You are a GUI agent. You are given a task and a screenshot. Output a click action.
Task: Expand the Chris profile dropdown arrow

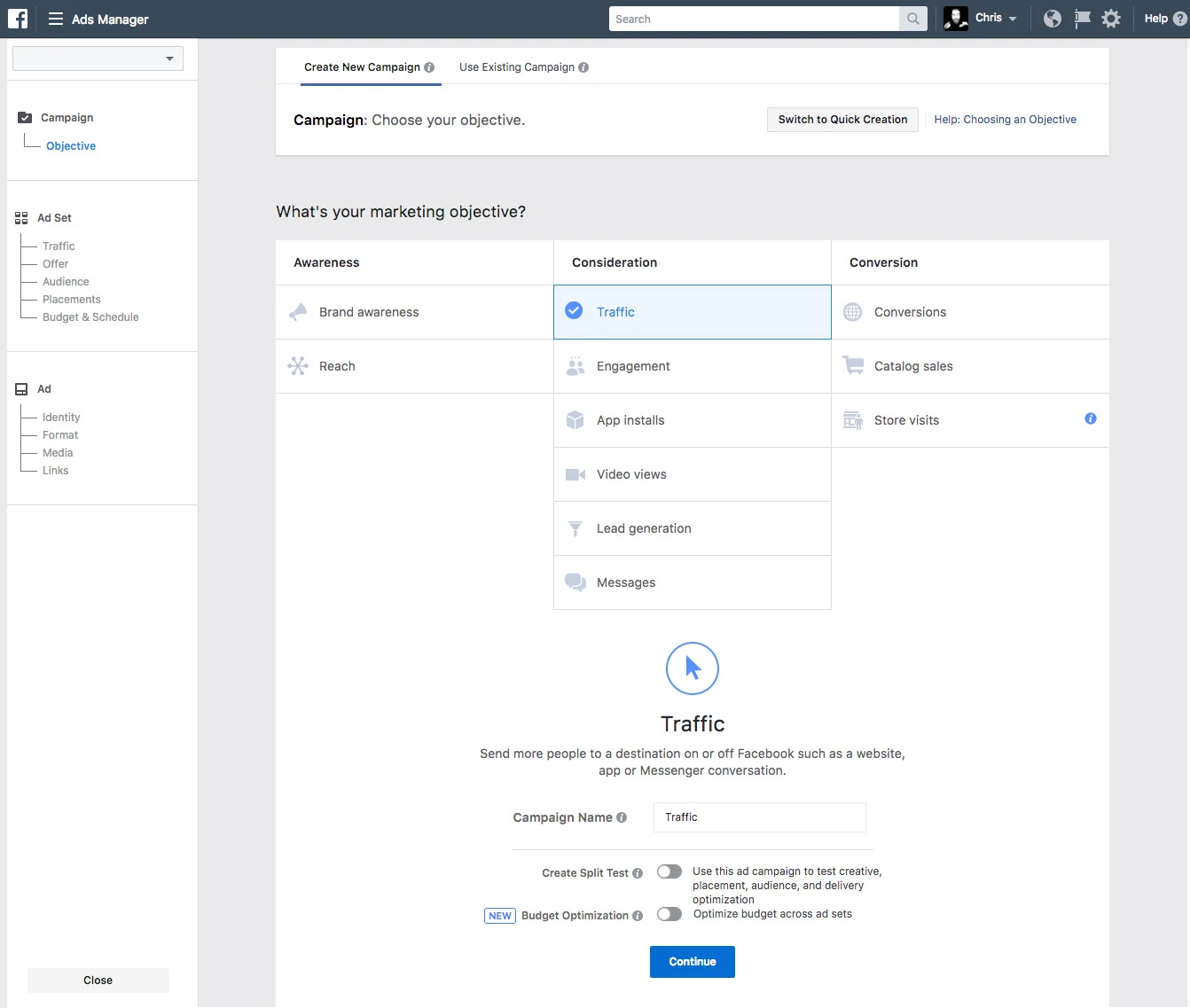tap(1013, 19)
